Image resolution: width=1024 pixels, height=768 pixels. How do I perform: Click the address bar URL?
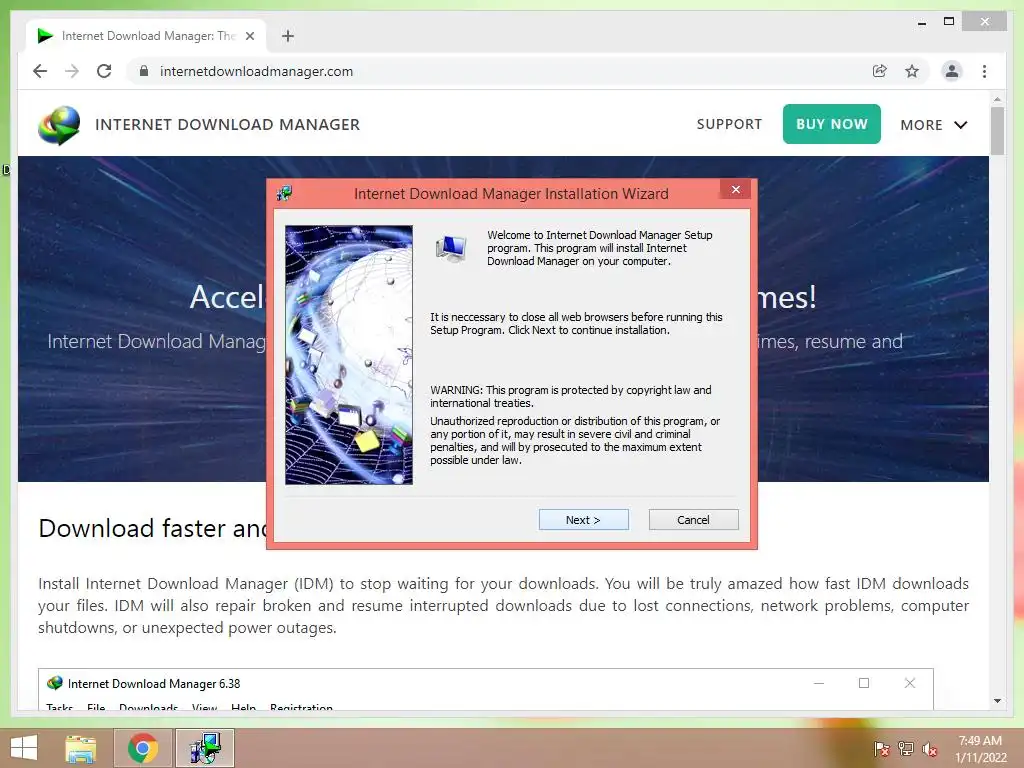256,71
